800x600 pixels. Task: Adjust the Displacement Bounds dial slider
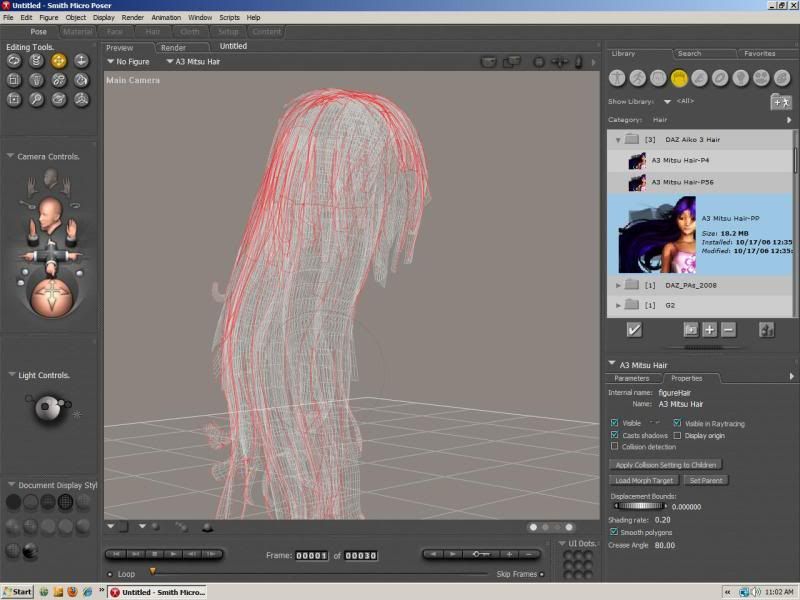(x=639, y=506)
